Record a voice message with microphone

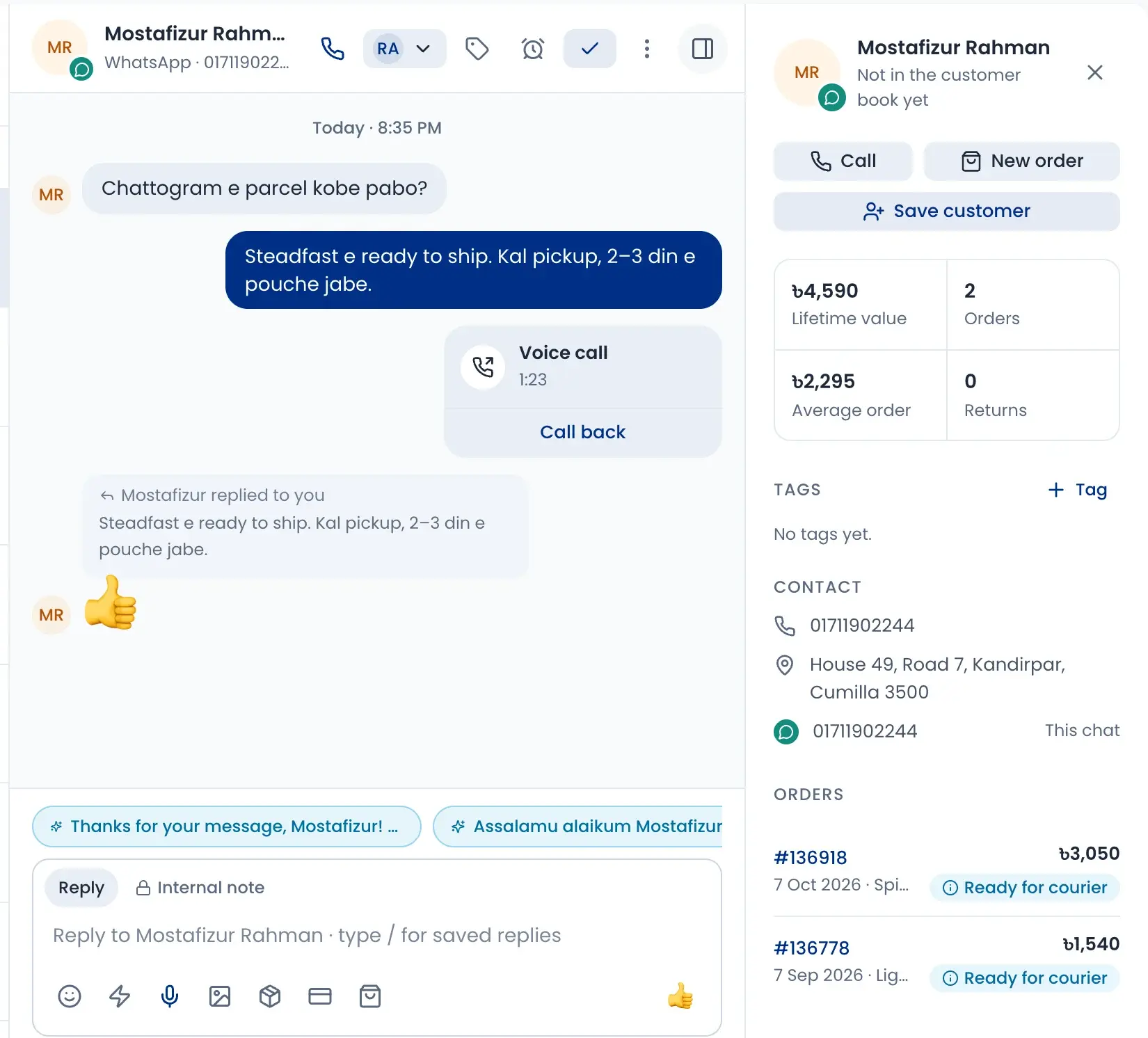170,996
